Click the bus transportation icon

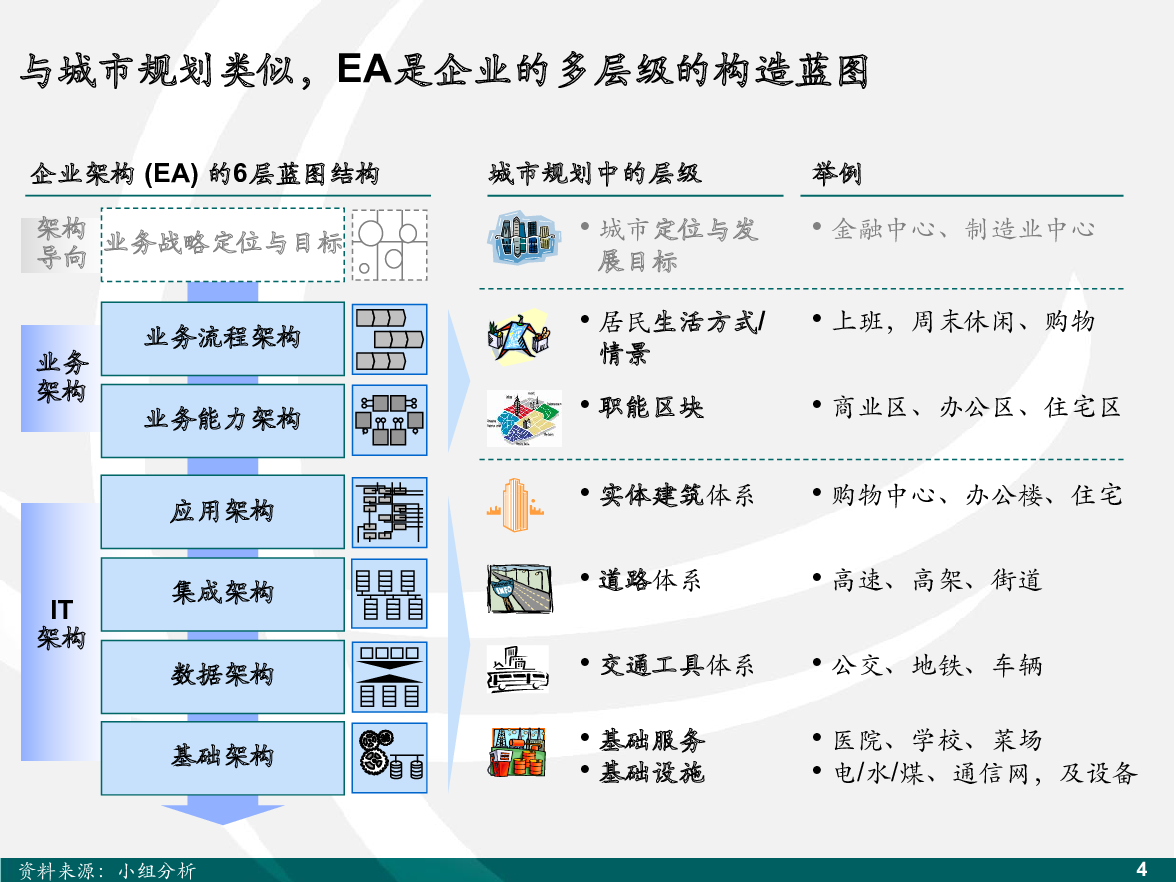tap(517, 670)
